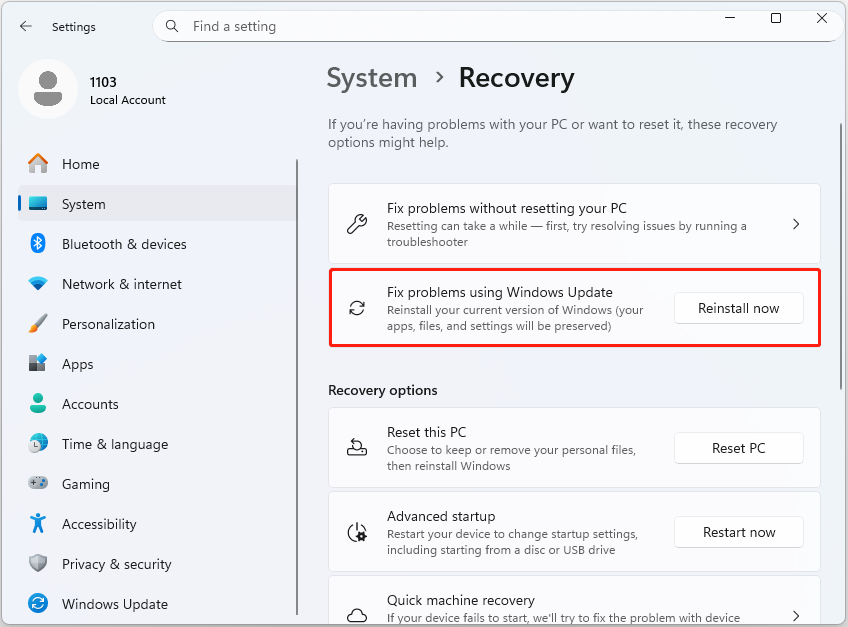This screenshot has height=627, width=848.
Task: Click the Reinstall now button
Action: pyautogui.click(x=739, y=308)
